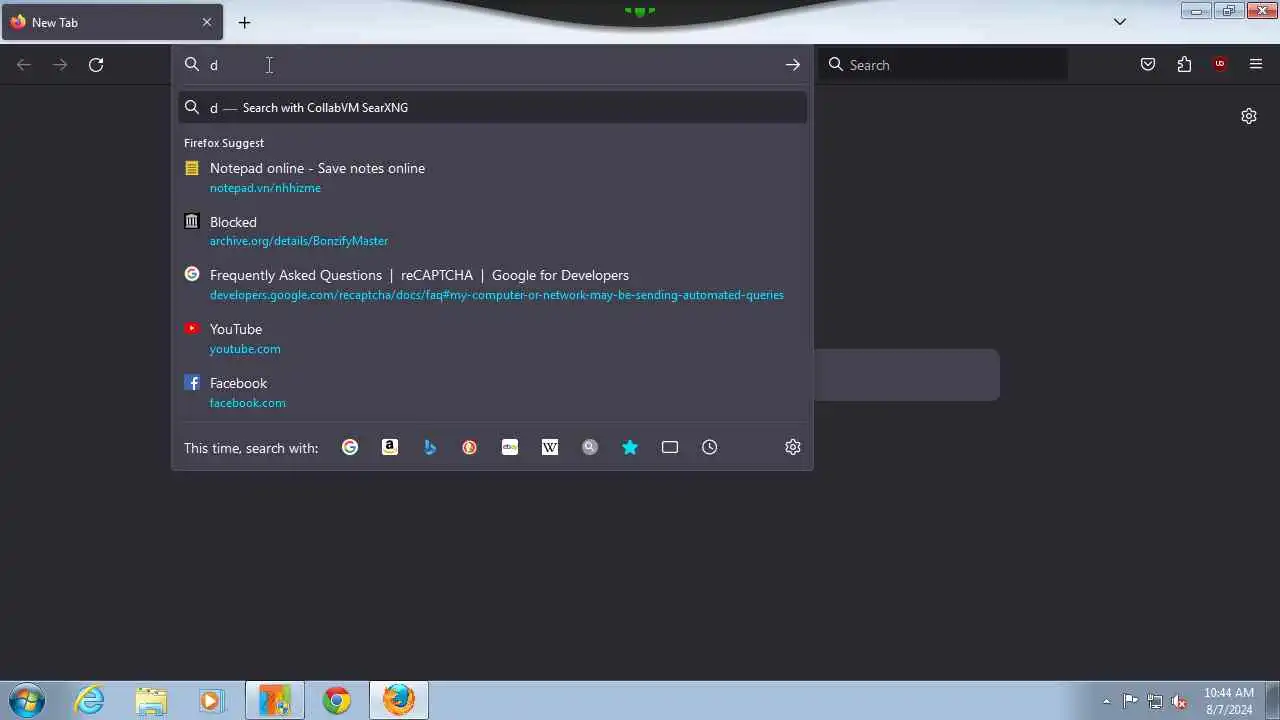Image resolution: width=1280 pixels, height=720 pixels.
Task: Open new tab page personalize gear
Action: 1249,116
